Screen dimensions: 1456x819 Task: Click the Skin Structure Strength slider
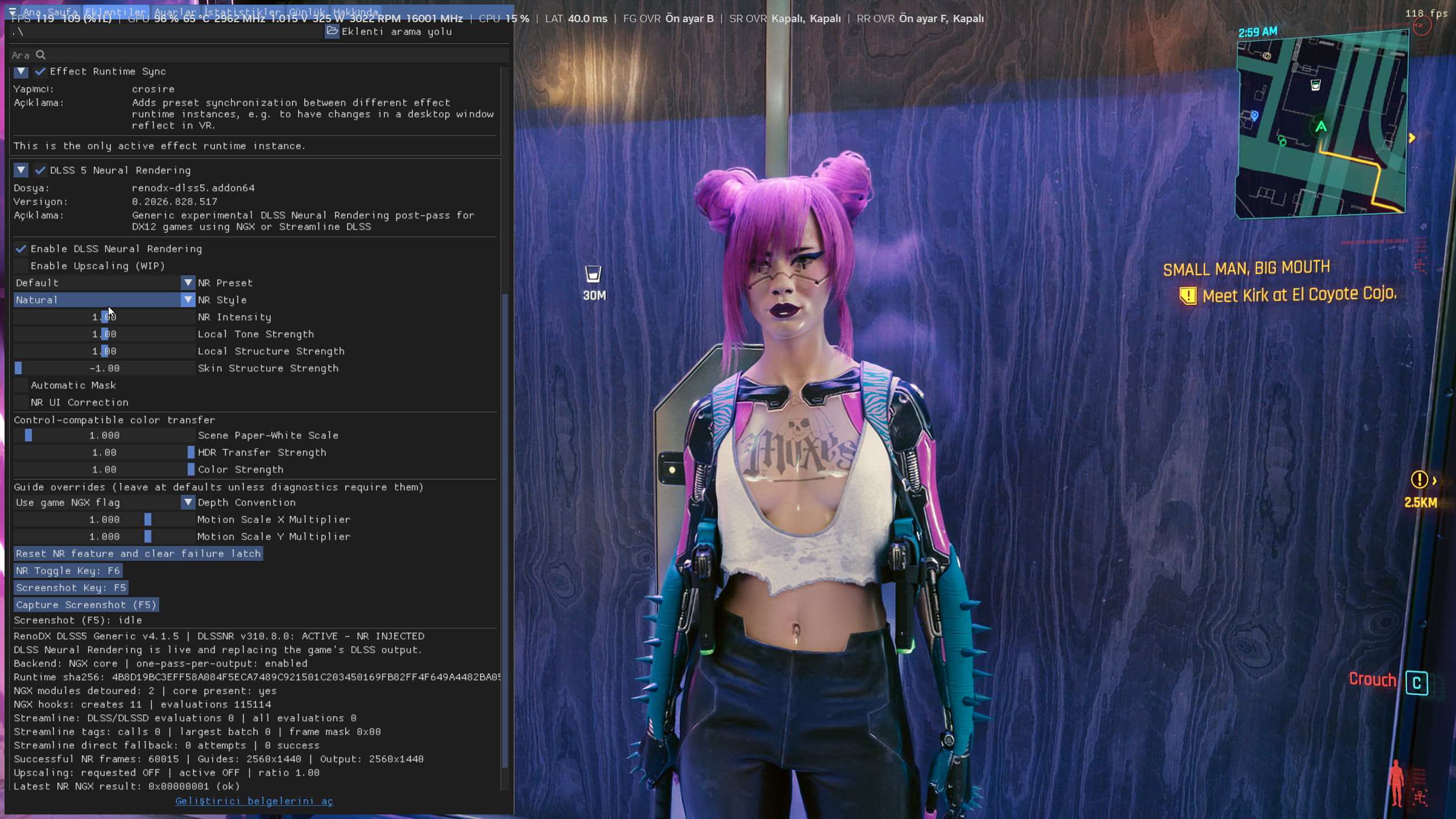click(x=104, y=369)
